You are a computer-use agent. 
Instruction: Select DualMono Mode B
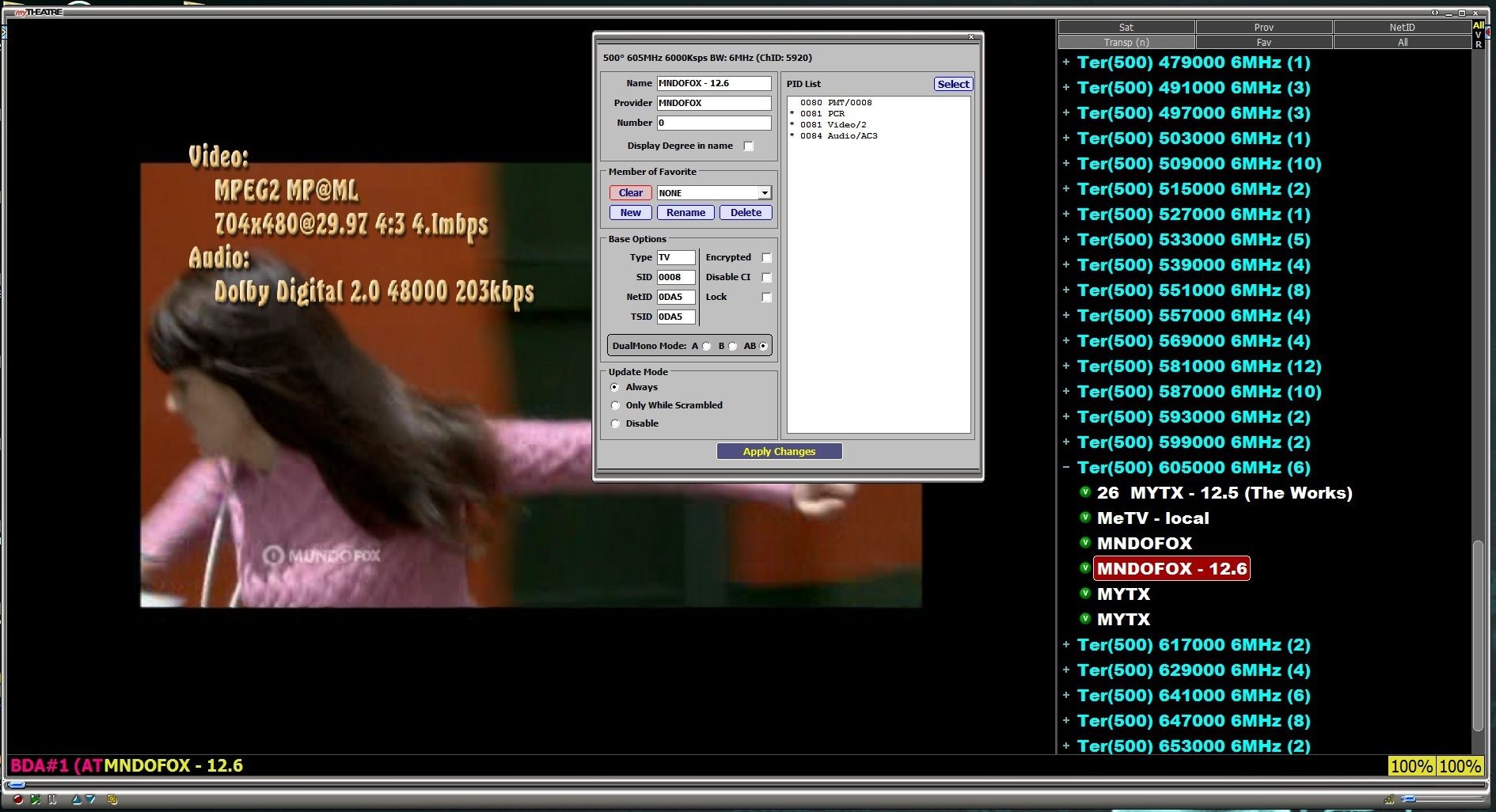coord(732,346)
